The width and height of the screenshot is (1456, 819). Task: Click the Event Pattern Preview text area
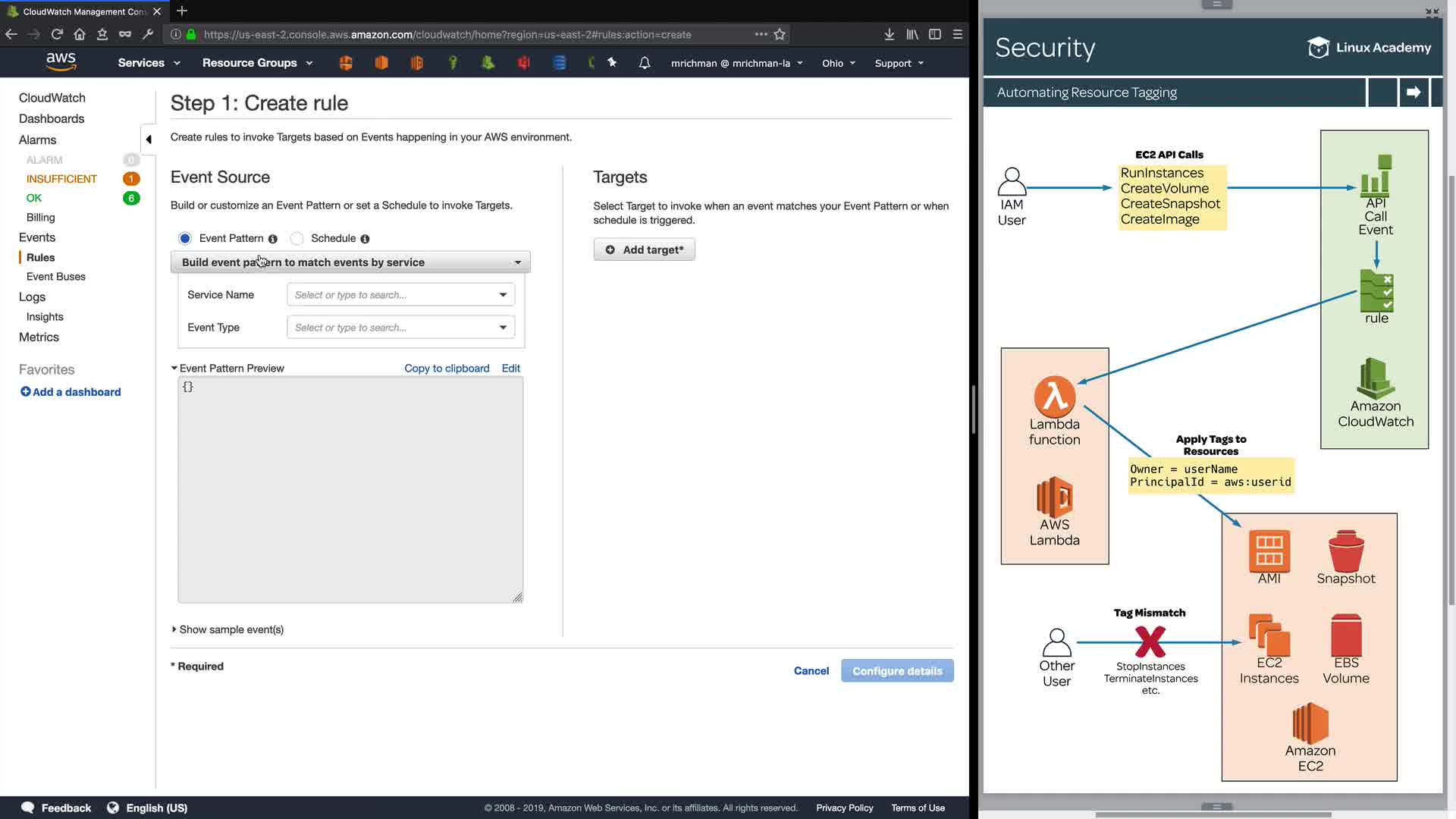[350, 489]
